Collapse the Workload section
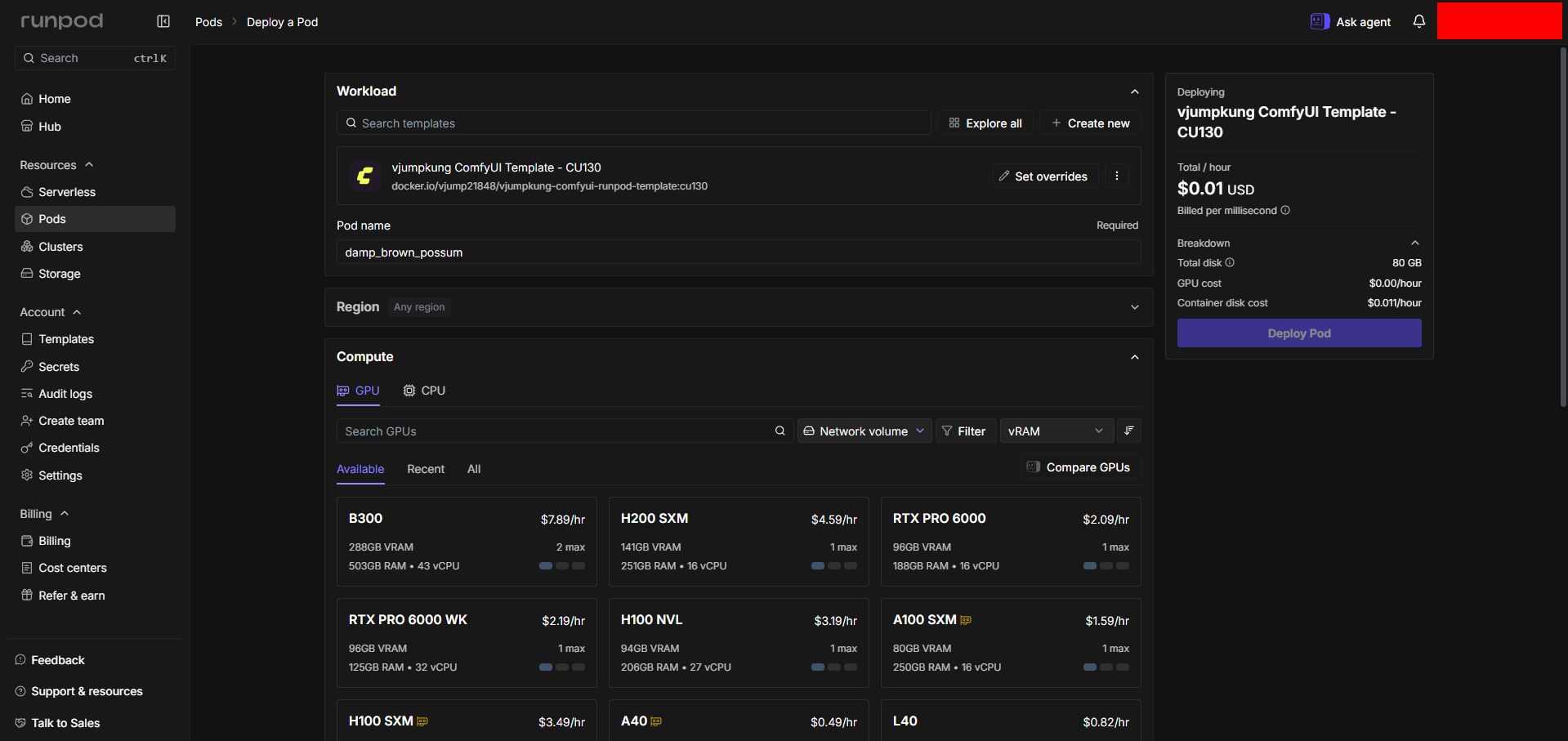 coord(1135,92)
